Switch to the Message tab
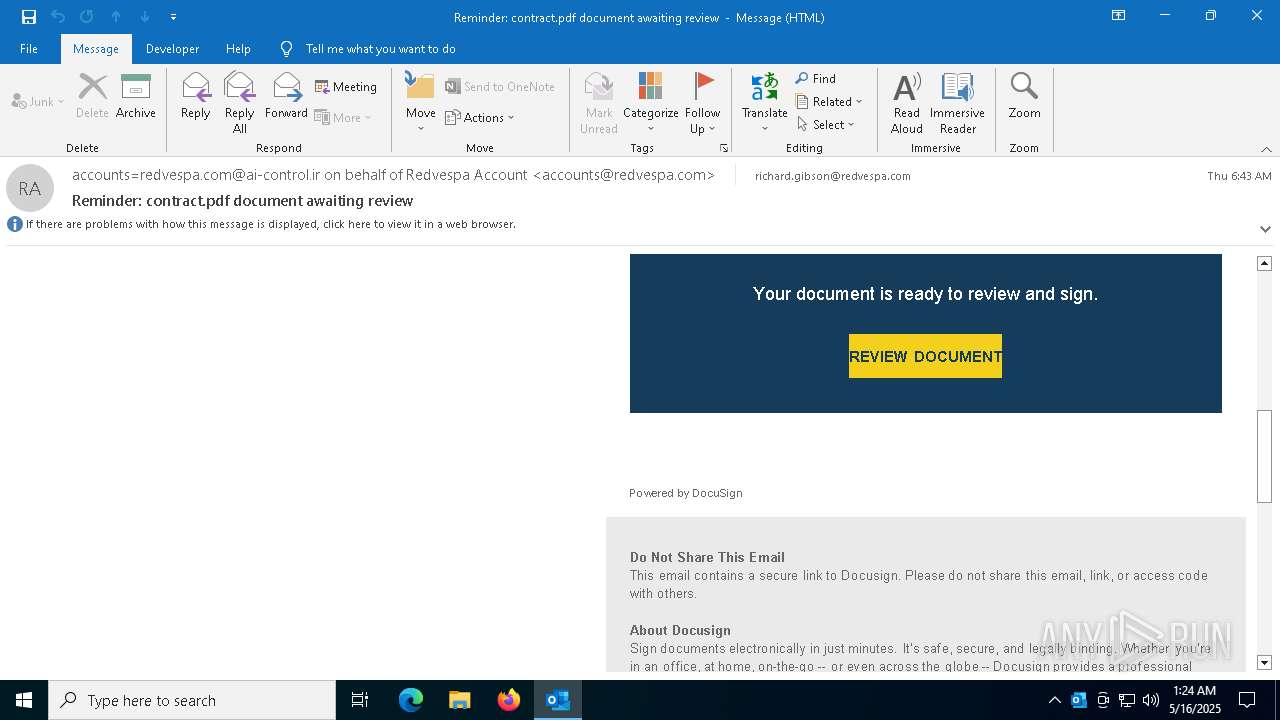This screenshot has height=720, width=1280. [96, 48]
